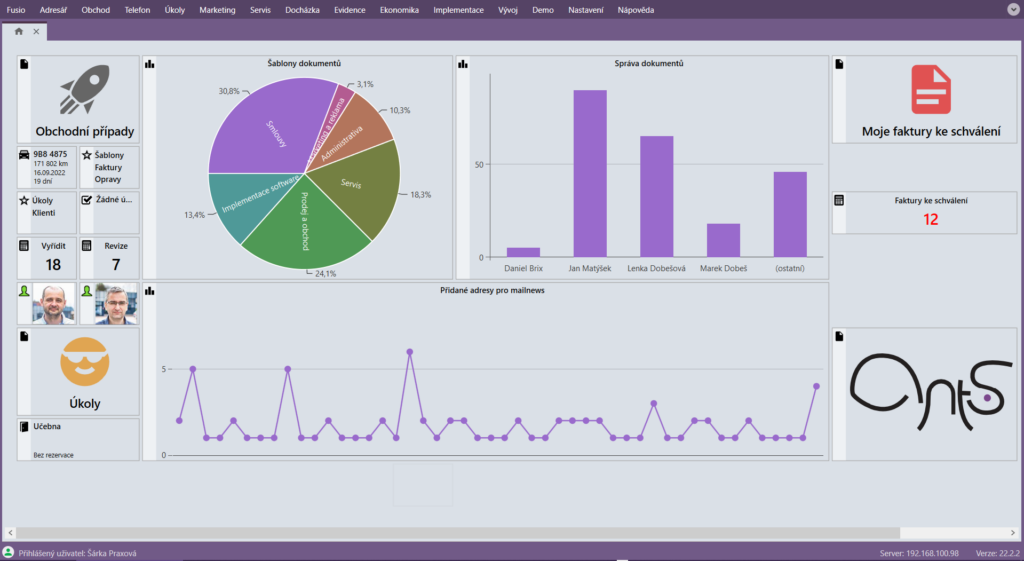
Task: Click the chart icon of Správa dokumentů panel
Action: point(463,64)
